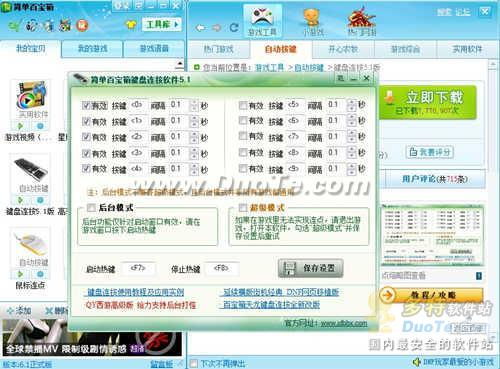
Task: Open the 自动按键 keyboard icon in sidebar
Action: coord(31,169)
